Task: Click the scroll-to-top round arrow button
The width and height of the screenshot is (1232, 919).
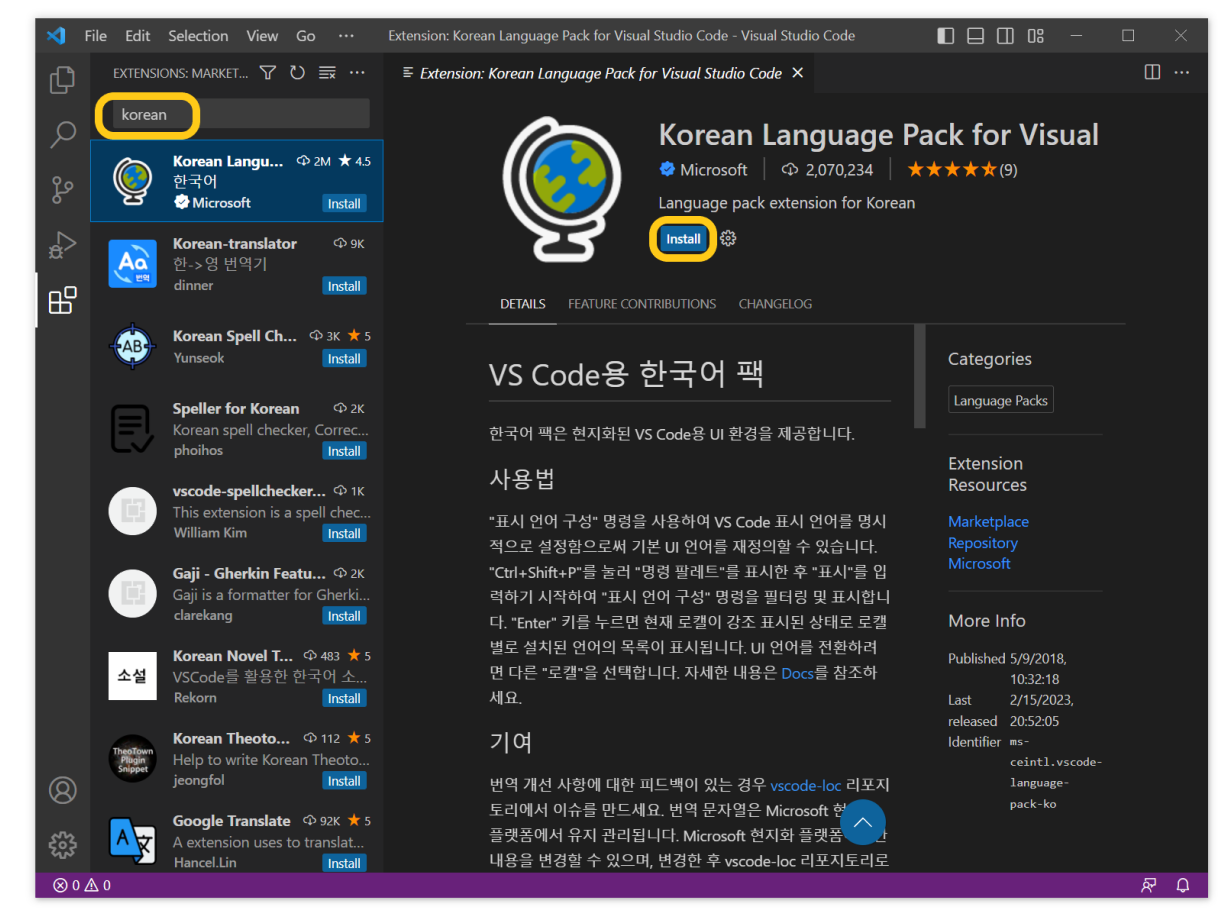Action: 863,823
